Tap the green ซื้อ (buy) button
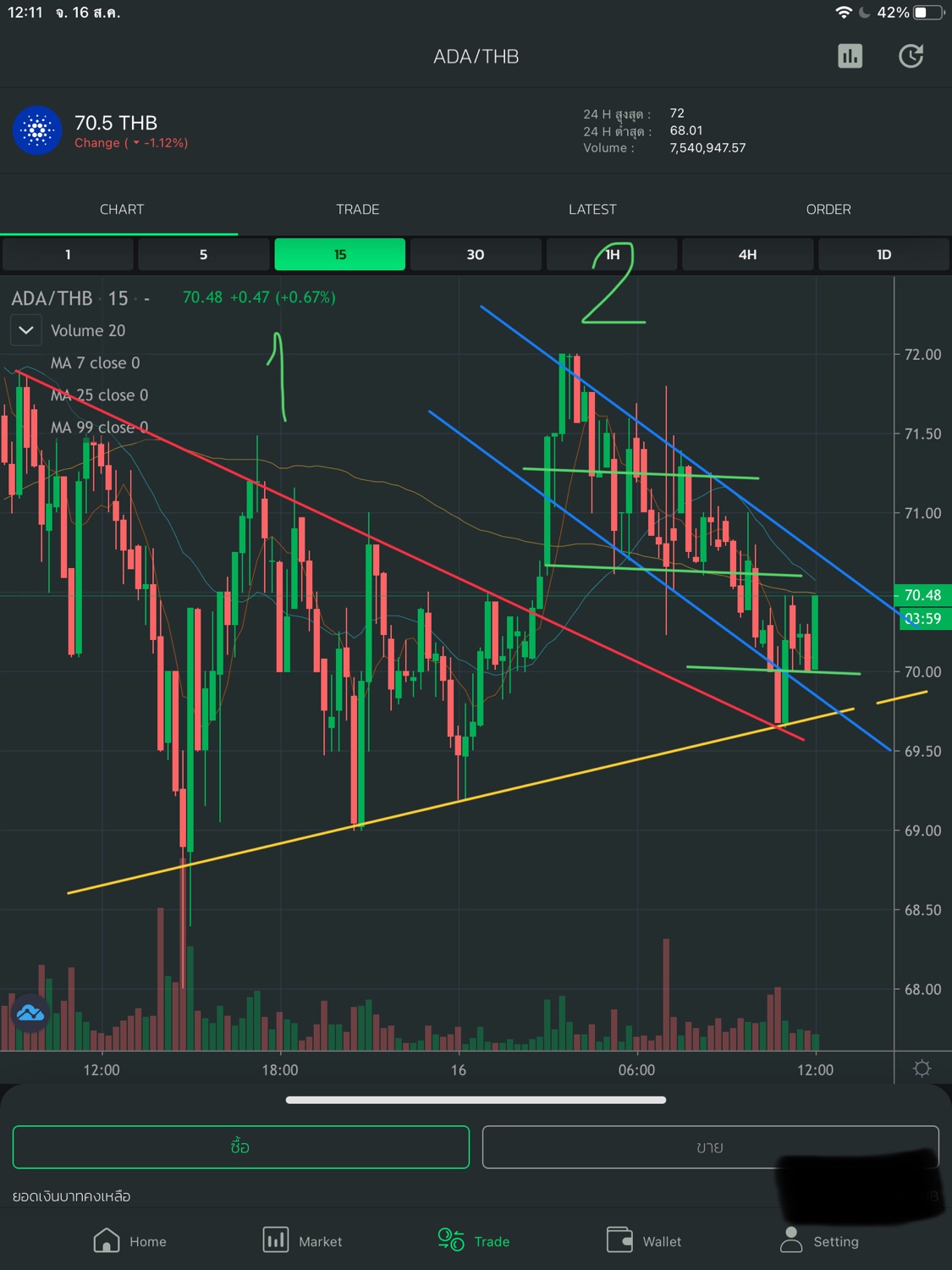The width and height of the screenshot is (952, 1270). point(240,1147)
